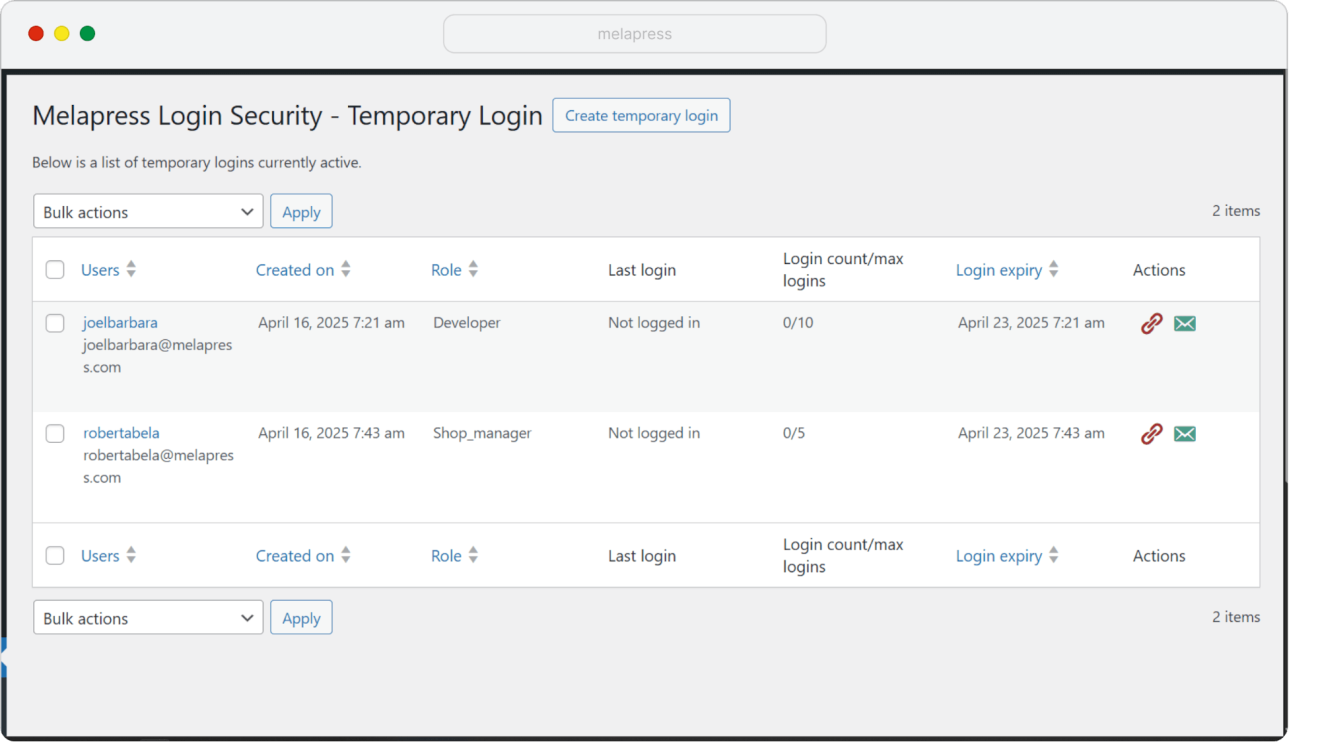
Task: Open the joelbarbara user link
Action: 120,322
